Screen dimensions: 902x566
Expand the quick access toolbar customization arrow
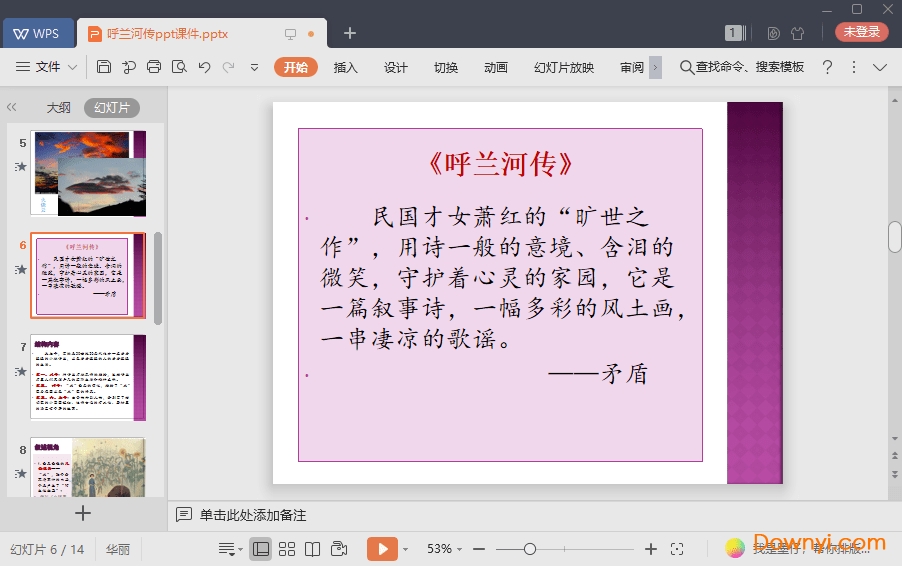[254, 67]
